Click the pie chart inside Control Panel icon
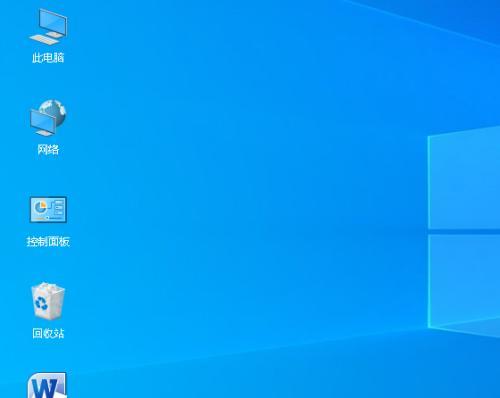Image resolution: width=500 pixels, height=398 pixels. coord(41,208)
